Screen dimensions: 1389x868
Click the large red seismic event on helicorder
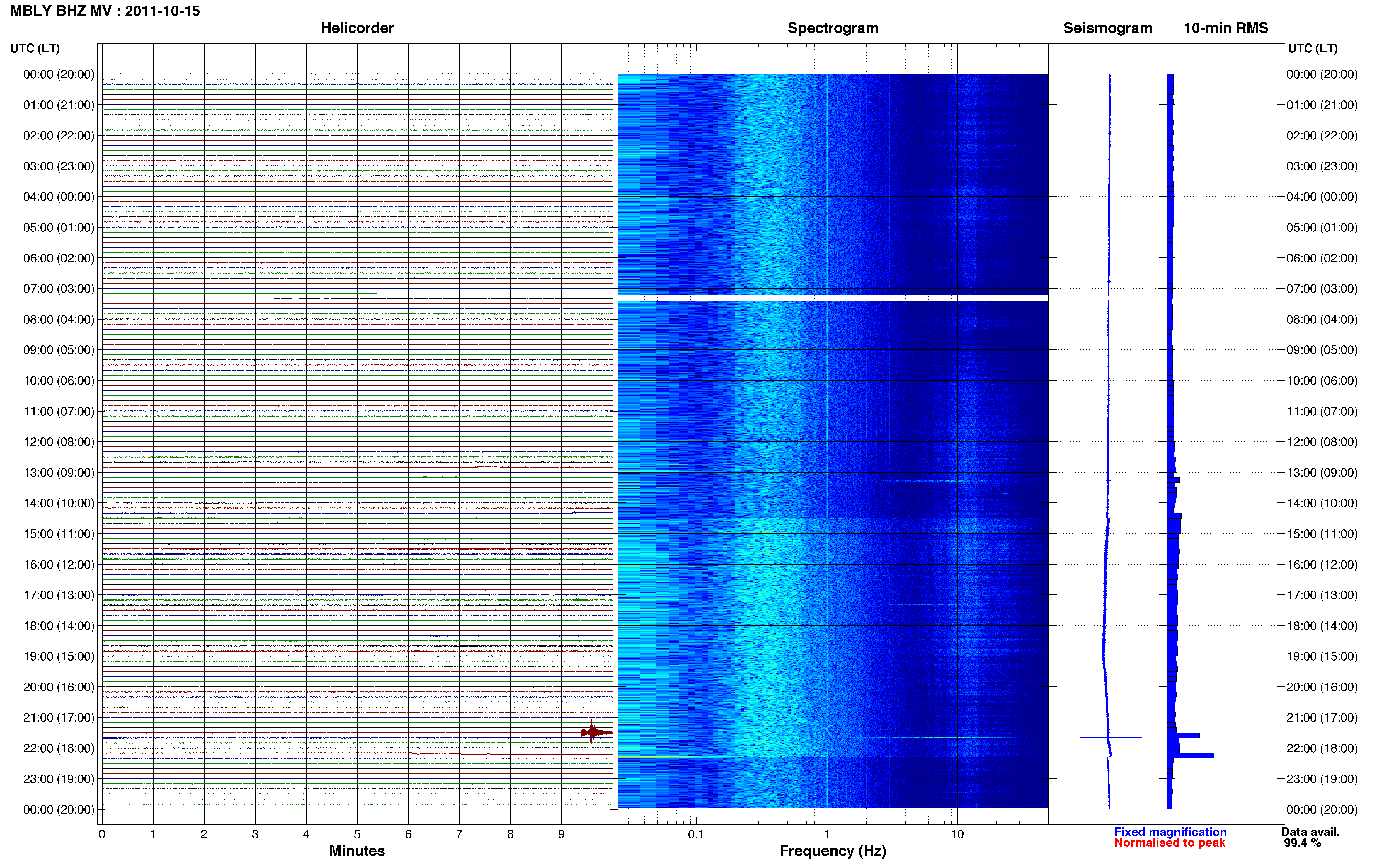point(595,732)
